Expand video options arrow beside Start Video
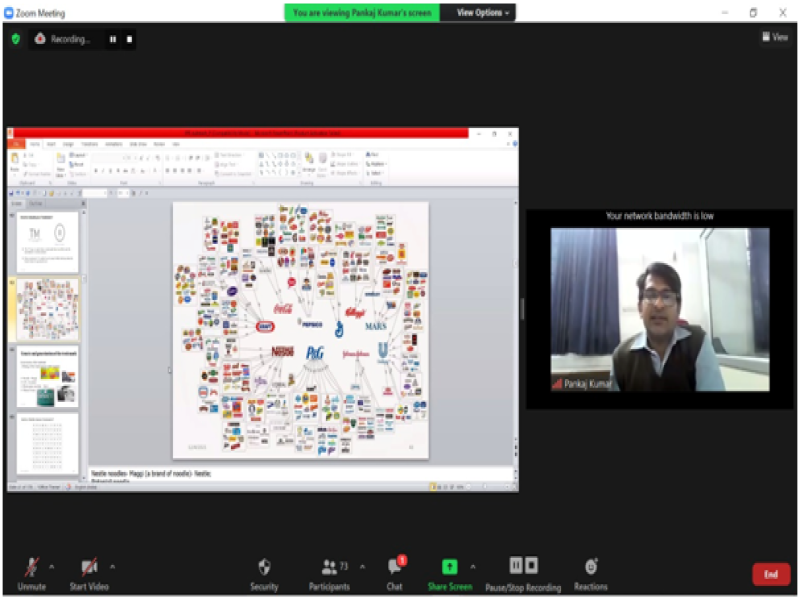The width and height of the screenshot is (800, 600). [112, 566]
